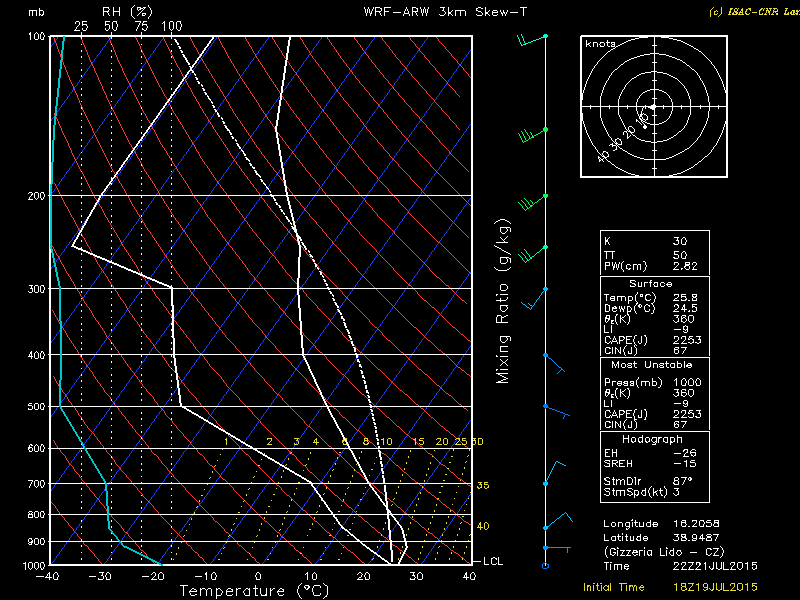Screen dimensions: 800x600
Task: Click the mixing ratio 1 label
Action: [226, 442]
